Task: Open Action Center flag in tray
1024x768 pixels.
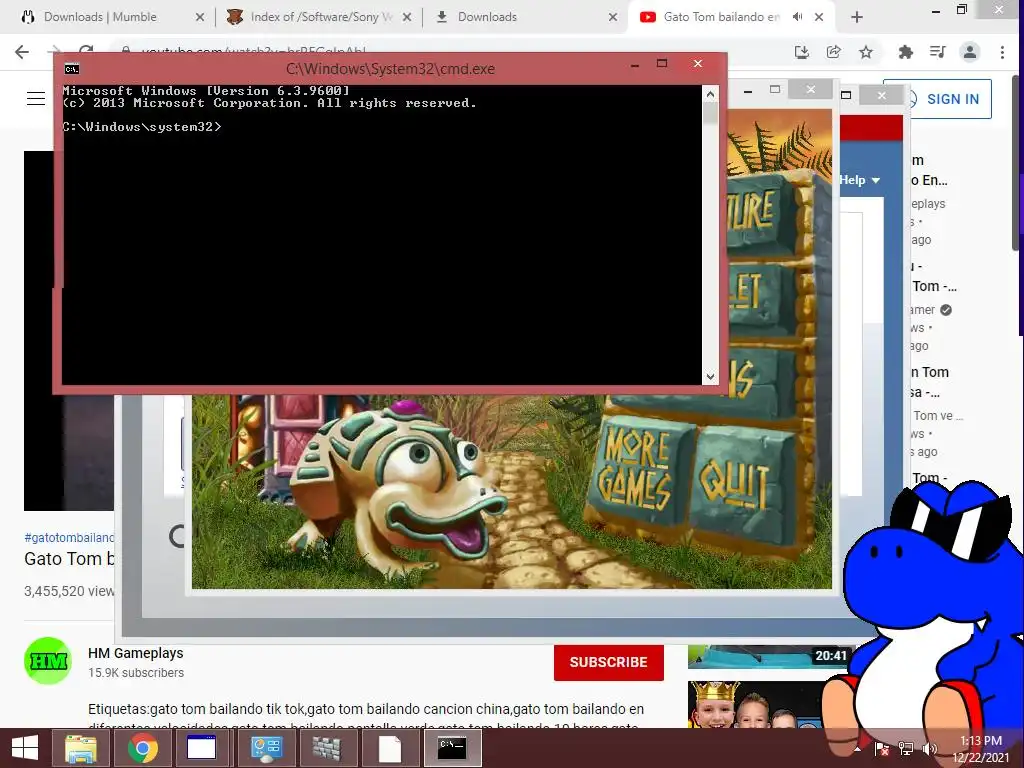Action: 881,749
